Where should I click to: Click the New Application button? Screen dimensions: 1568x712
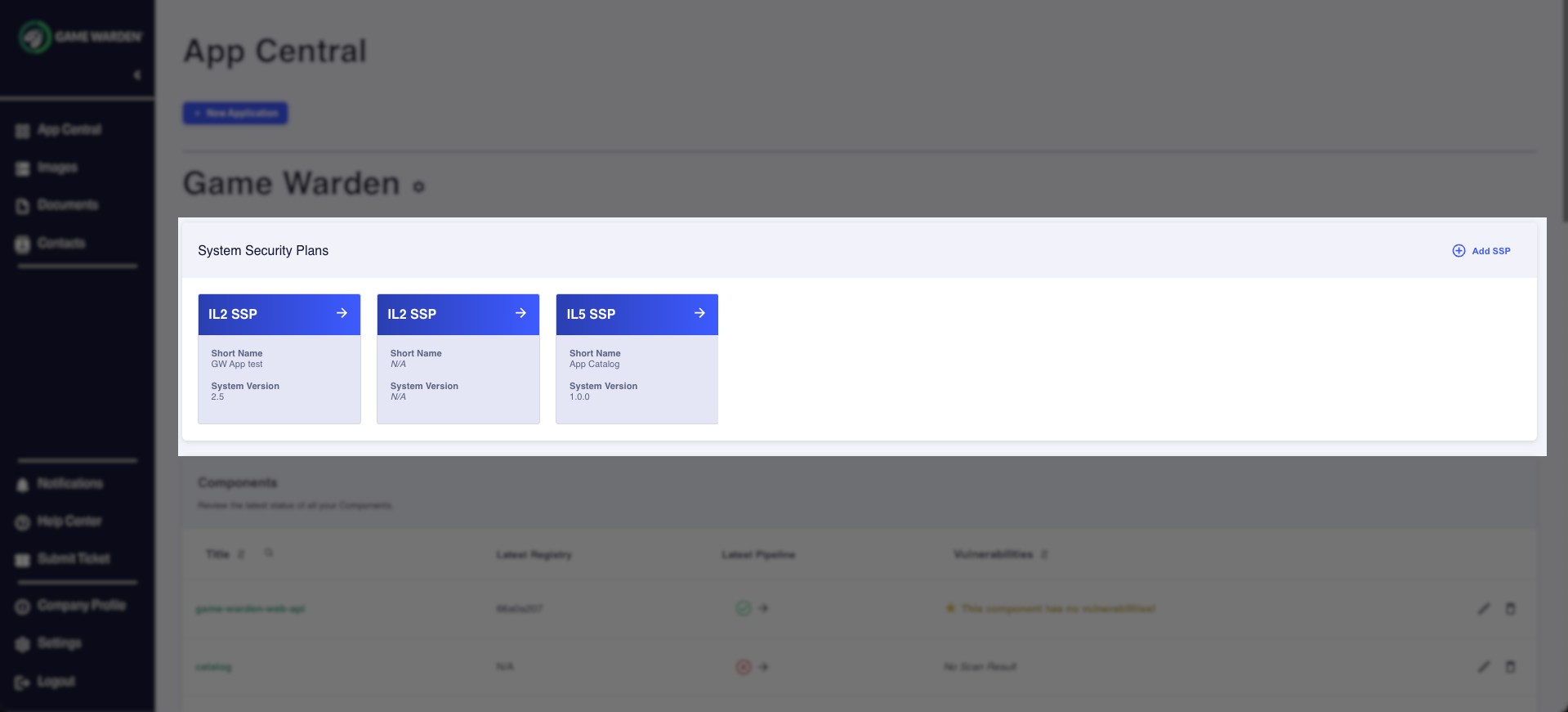(235, 113)
